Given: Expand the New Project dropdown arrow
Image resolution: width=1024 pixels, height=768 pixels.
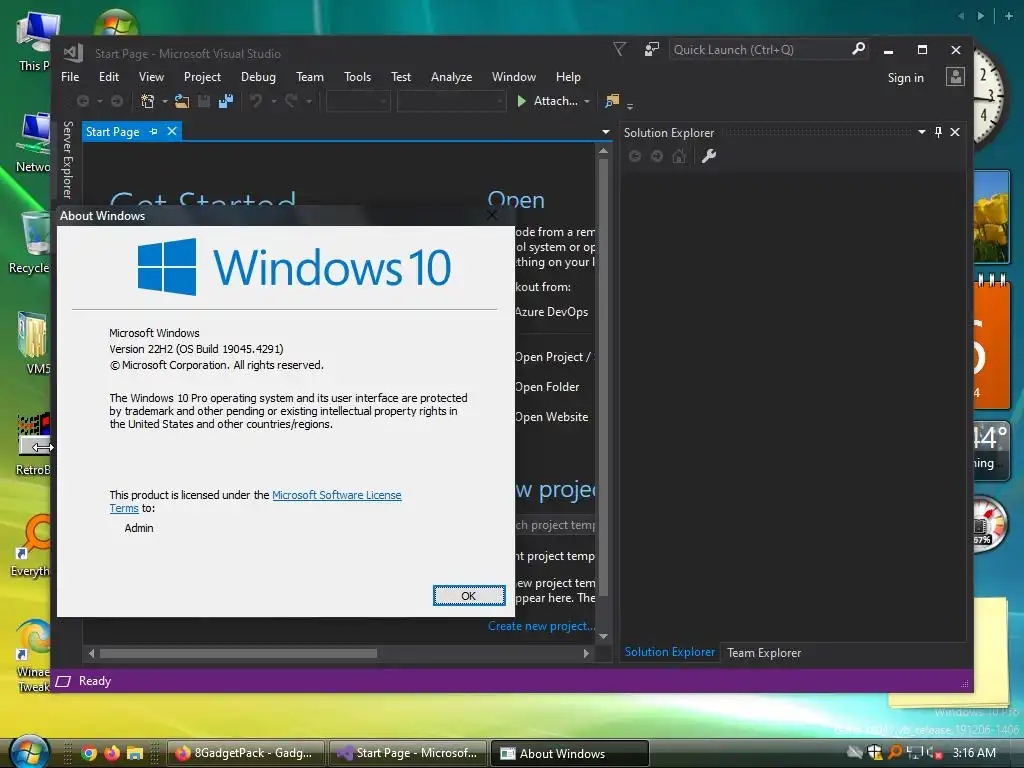Looking at the screenshot, I should [165, 101].
